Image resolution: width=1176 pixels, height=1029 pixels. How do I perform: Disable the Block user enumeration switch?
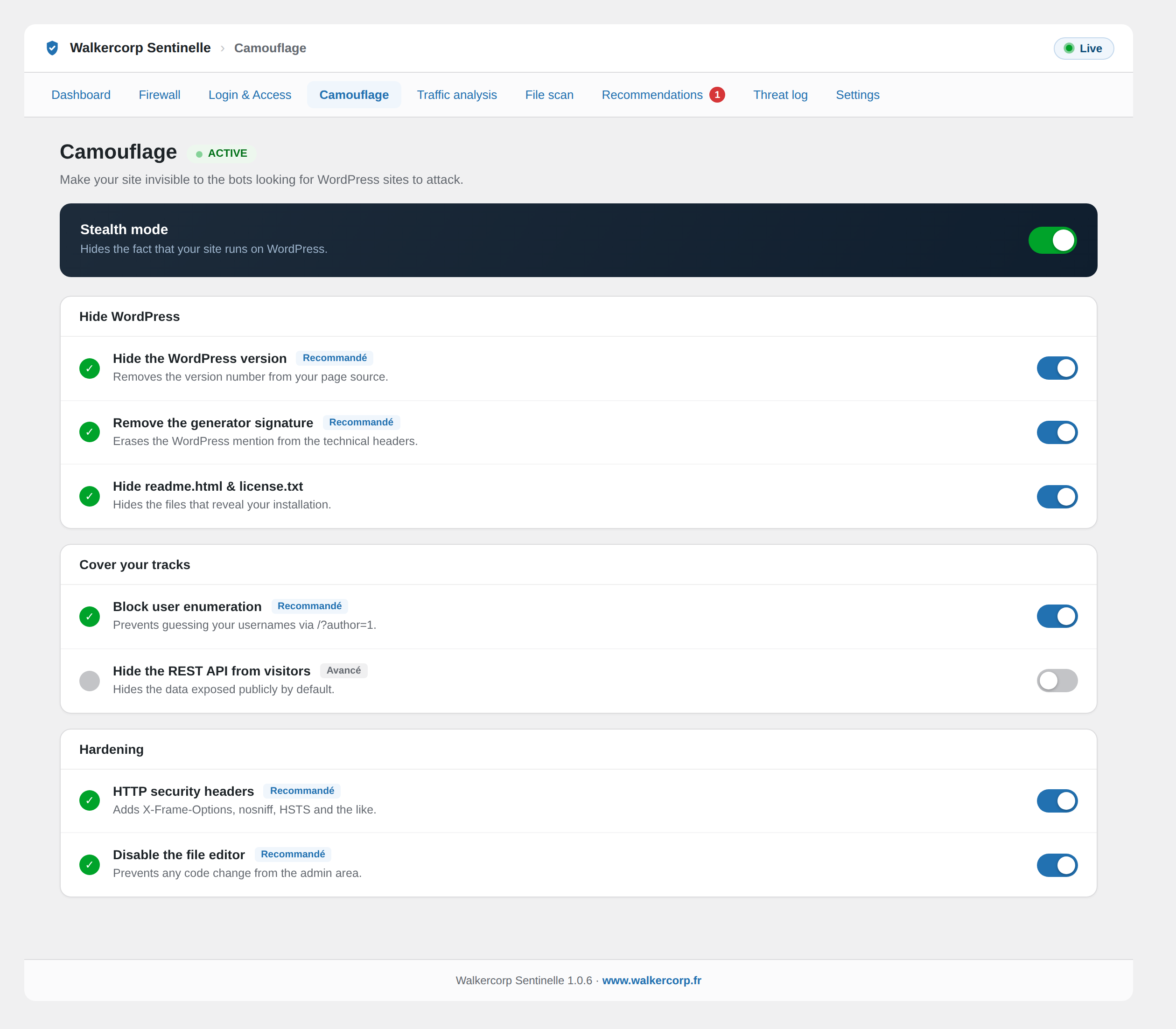1057,616
